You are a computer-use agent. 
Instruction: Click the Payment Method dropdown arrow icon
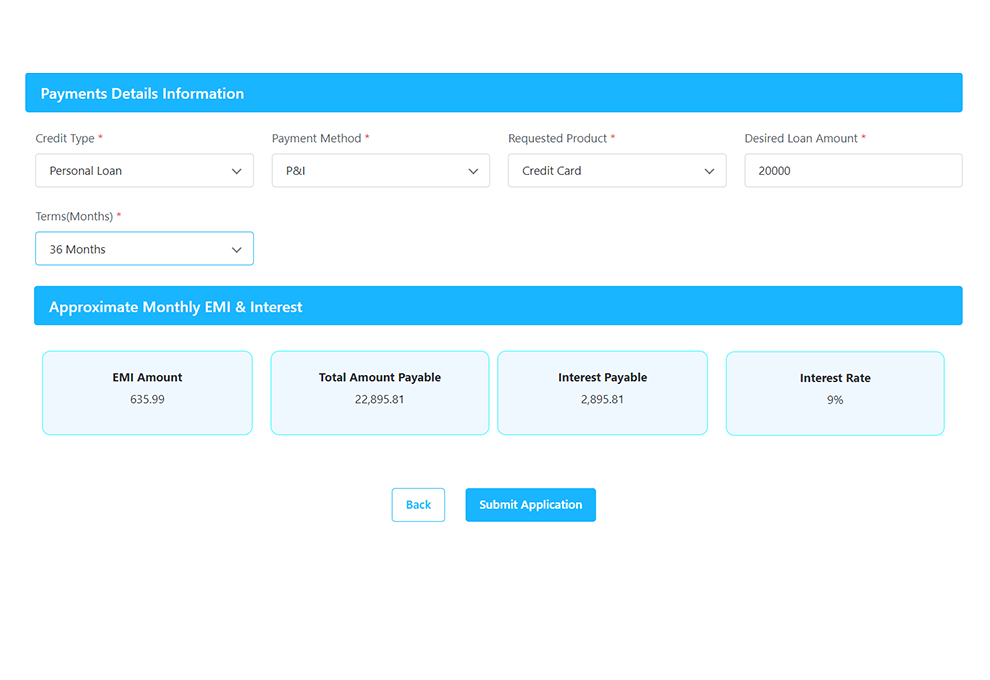click(x=473, y=170)
